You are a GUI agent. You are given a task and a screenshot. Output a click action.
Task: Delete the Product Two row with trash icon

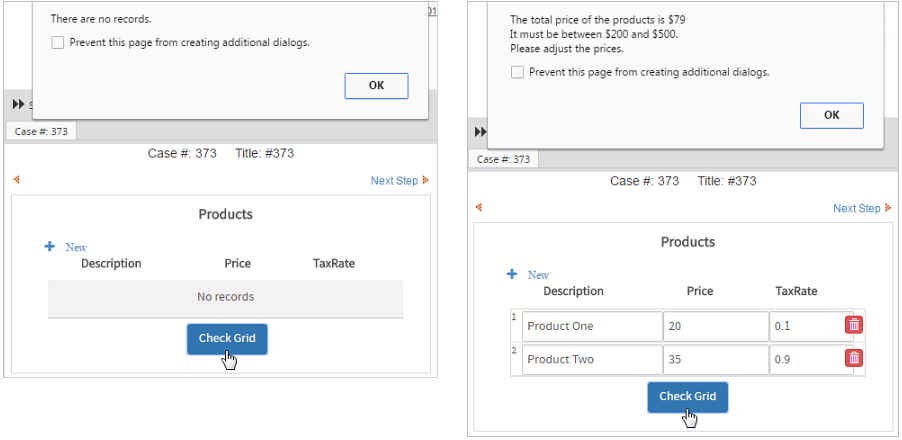pos(854,358)
